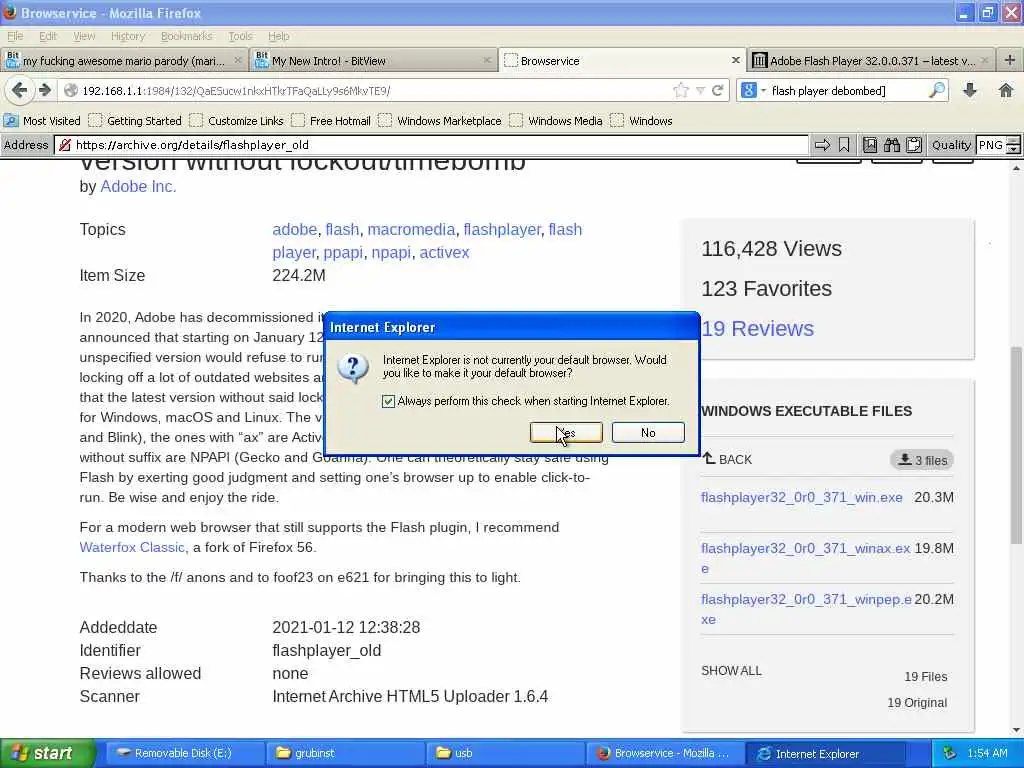Screen dimensions: 1024x768
Task: Switch to Removable Disk (E:) taskbar item
Action: [184, 753]
